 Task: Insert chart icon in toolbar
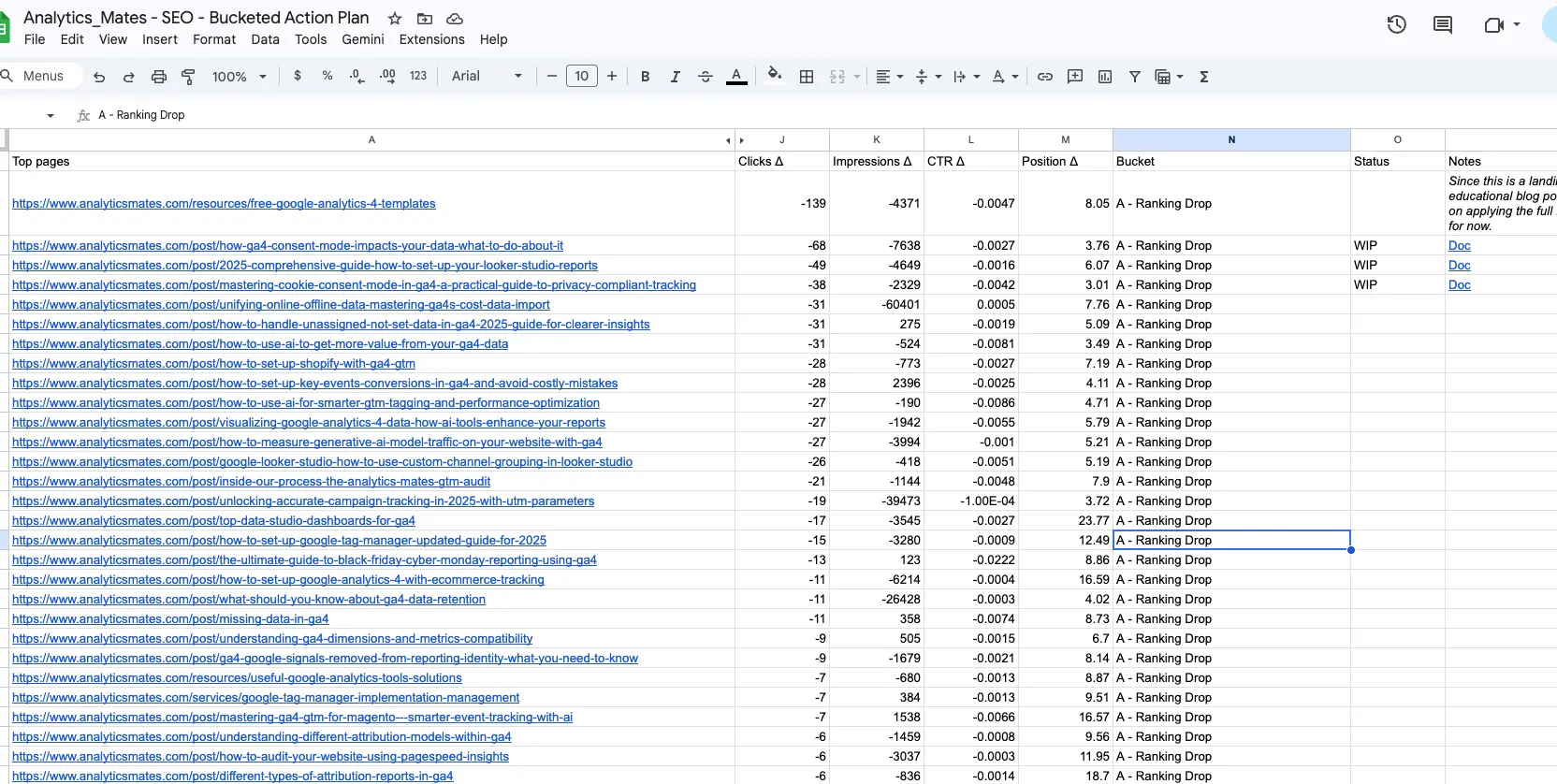[x=1105, y=77]
